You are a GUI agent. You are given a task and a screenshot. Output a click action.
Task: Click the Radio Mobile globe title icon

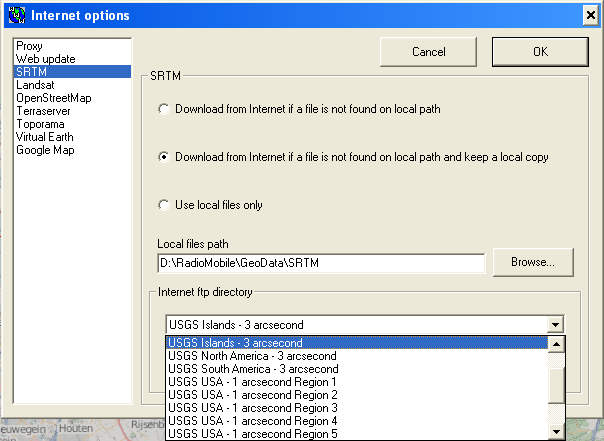point(17,15)
